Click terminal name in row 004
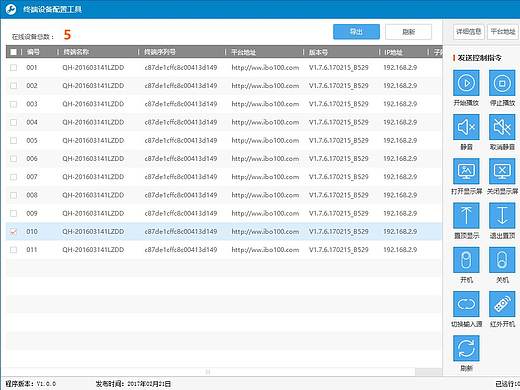 point(93,122)
